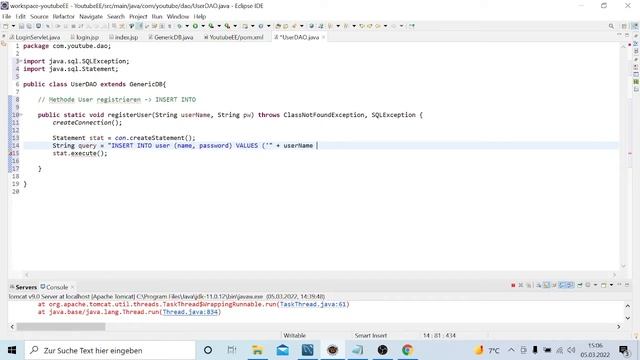Click the console scroll down arrow
Viewport: 640px width, 360px height.
click(x=628, y=318)
